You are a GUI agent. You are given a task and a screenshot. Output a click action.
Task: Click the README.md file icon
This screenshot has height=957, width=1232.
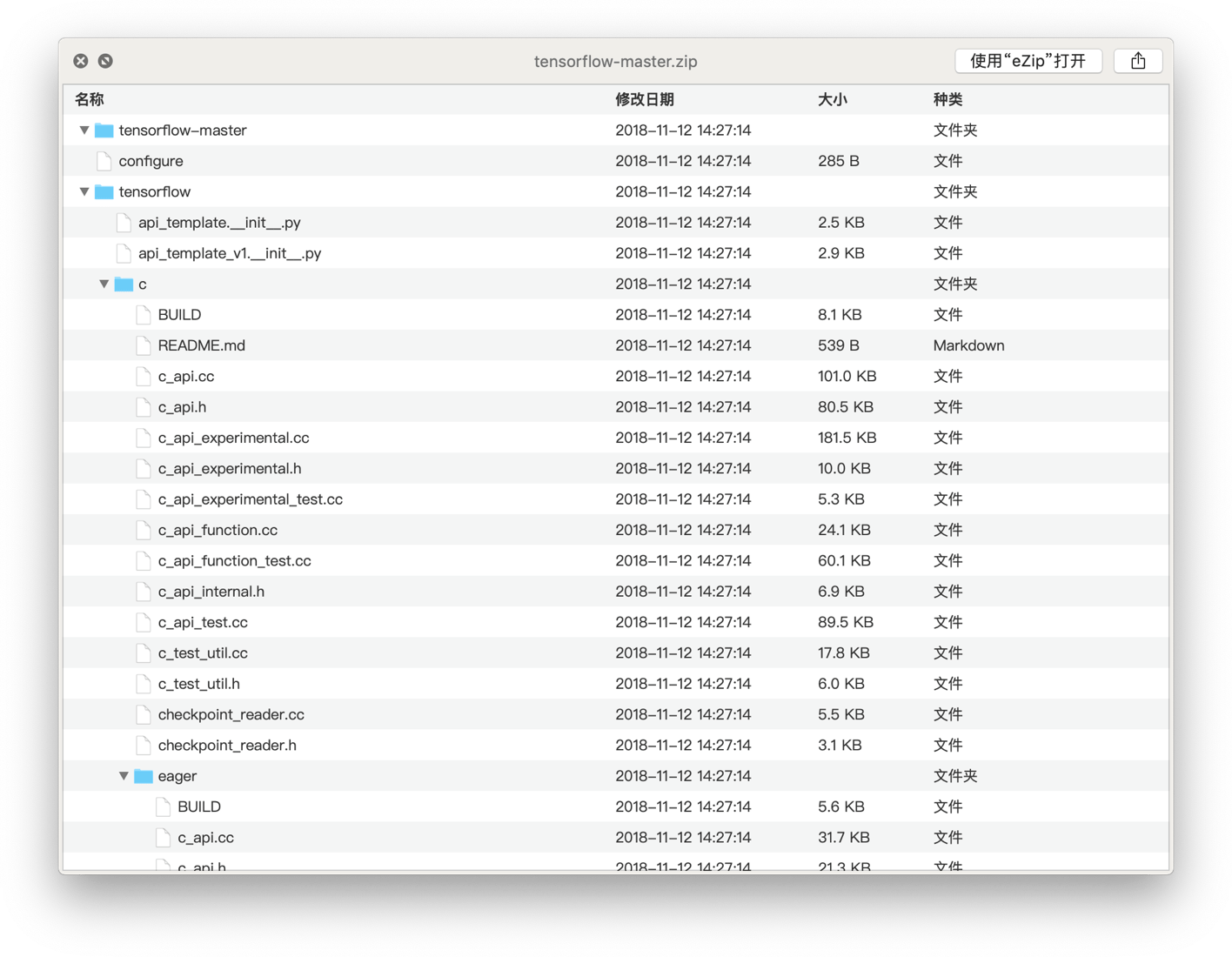pos(144,345)
